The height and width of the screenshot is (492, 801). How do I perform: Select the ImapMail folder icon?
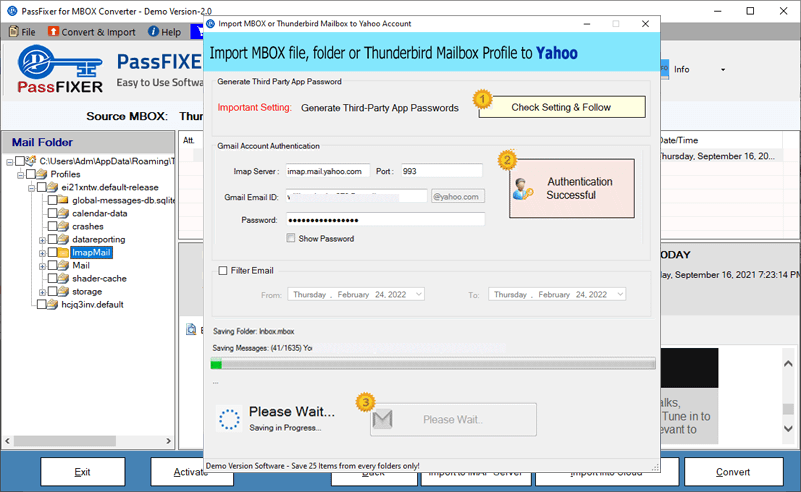[63, 252]
